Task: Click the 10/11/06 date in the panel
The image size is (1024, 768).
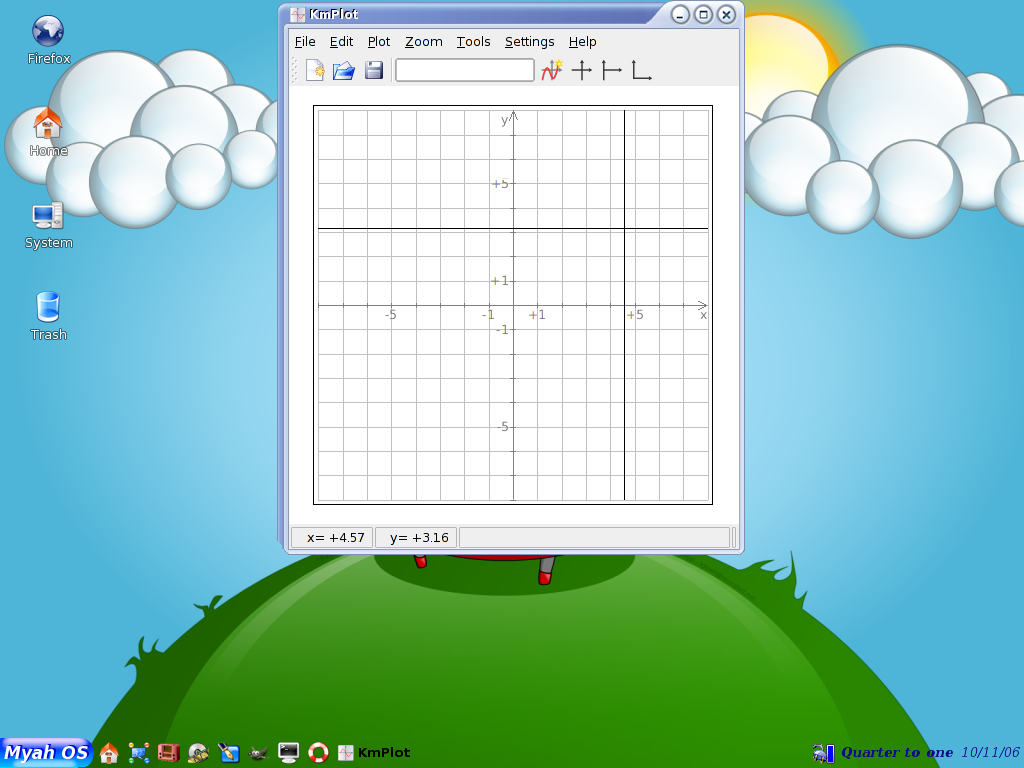Action: click(x=990, y=752)
